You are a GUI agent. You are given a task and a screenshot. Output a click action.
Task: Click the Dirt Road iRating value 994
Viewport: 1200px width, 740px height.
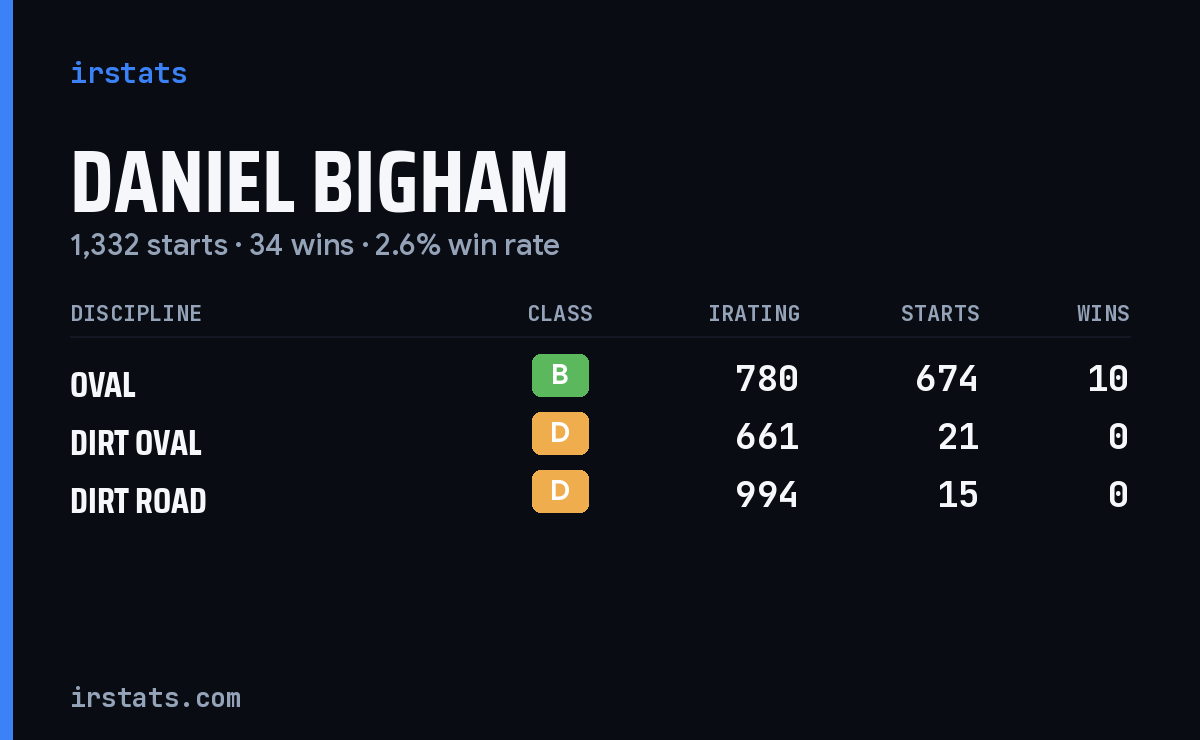(767, 495)
